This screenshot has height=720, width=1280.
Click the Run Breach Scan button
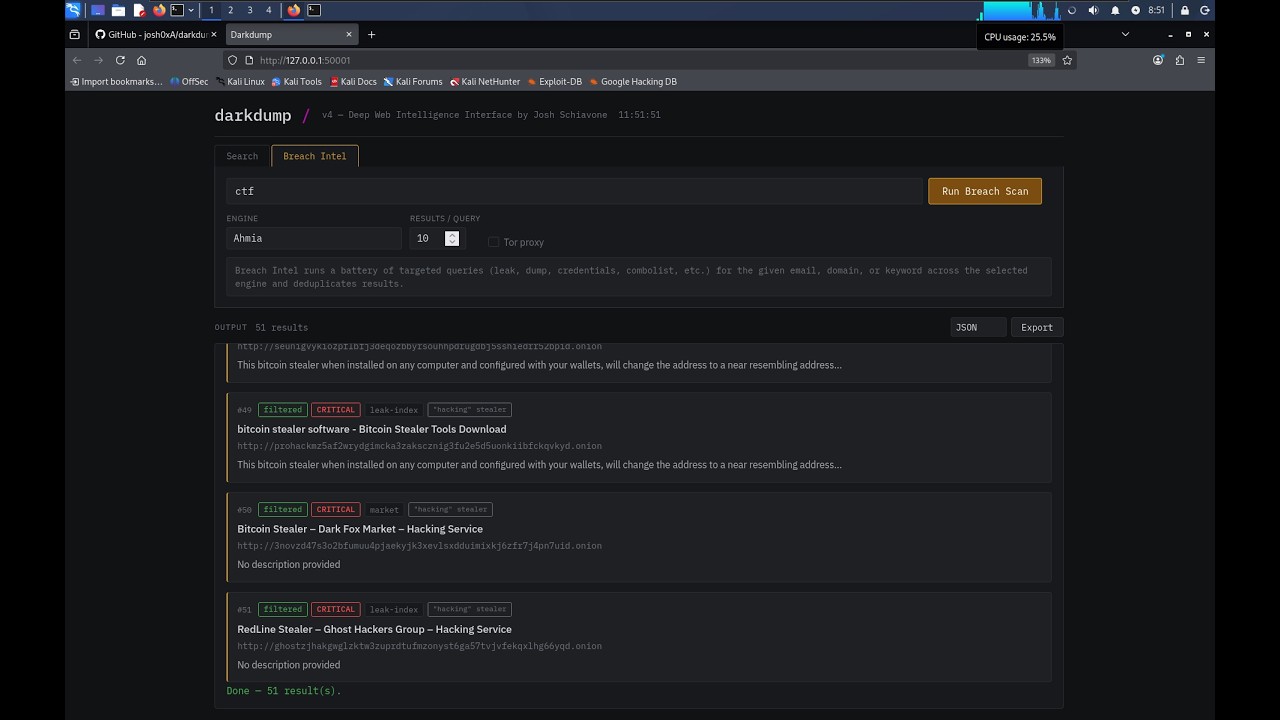pos(985,191)
